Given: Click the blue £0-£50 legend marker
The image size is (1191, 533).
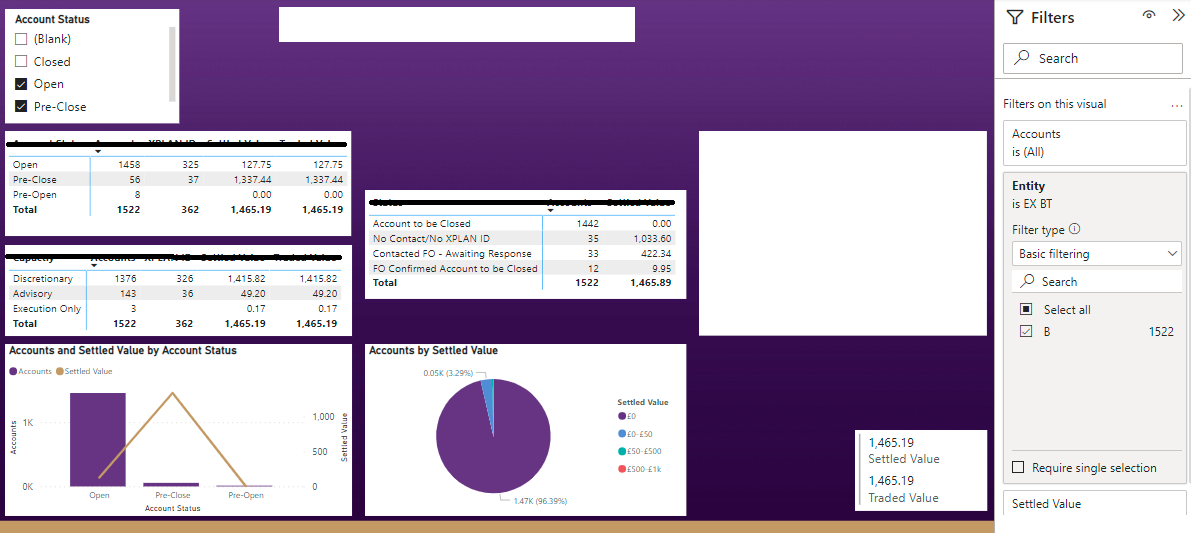Looking at the screenshot, I should click(x=622, y=434).
